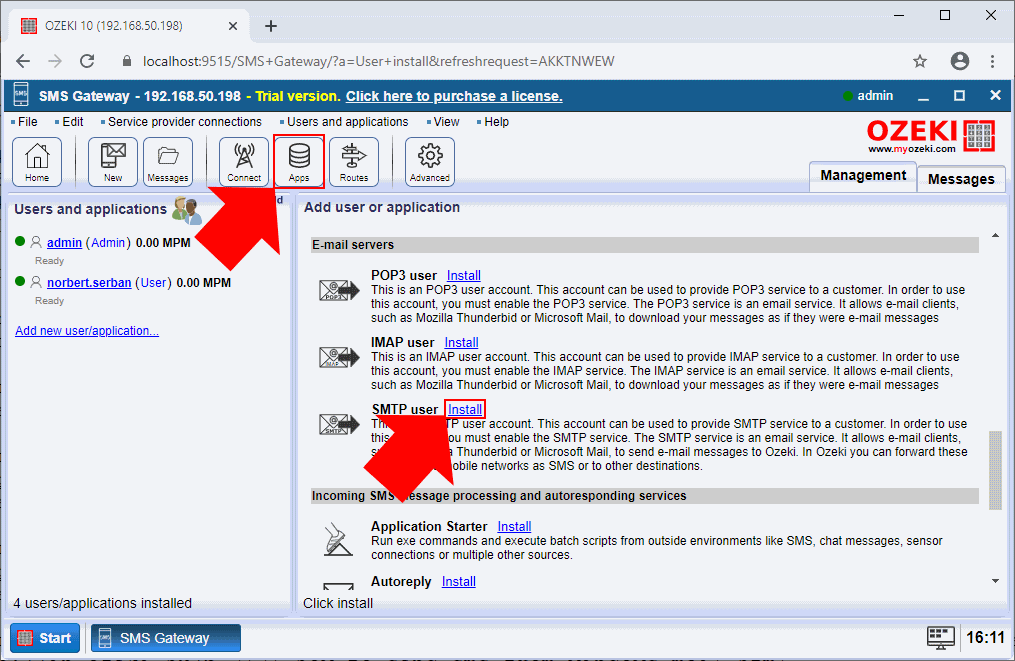Click the green status dot beside admin user
This screenshot has width=1015, height=661.
click(x=19, y=241)
